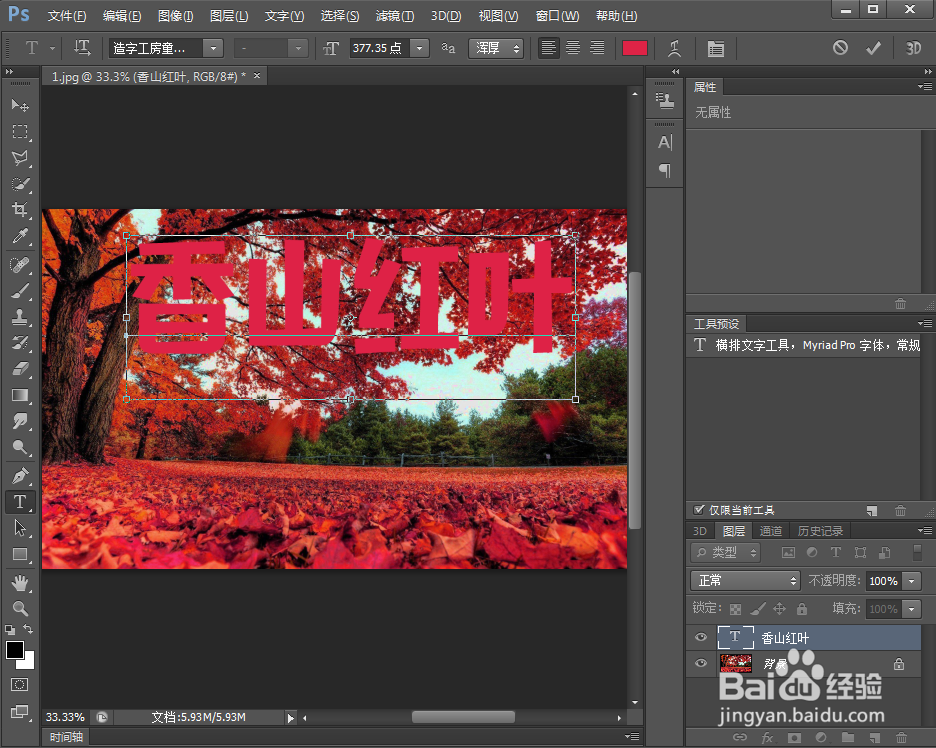This screenshot has height=748, width=936.
Task: Select the History Brush tool
Action: [x=20, y=343]
